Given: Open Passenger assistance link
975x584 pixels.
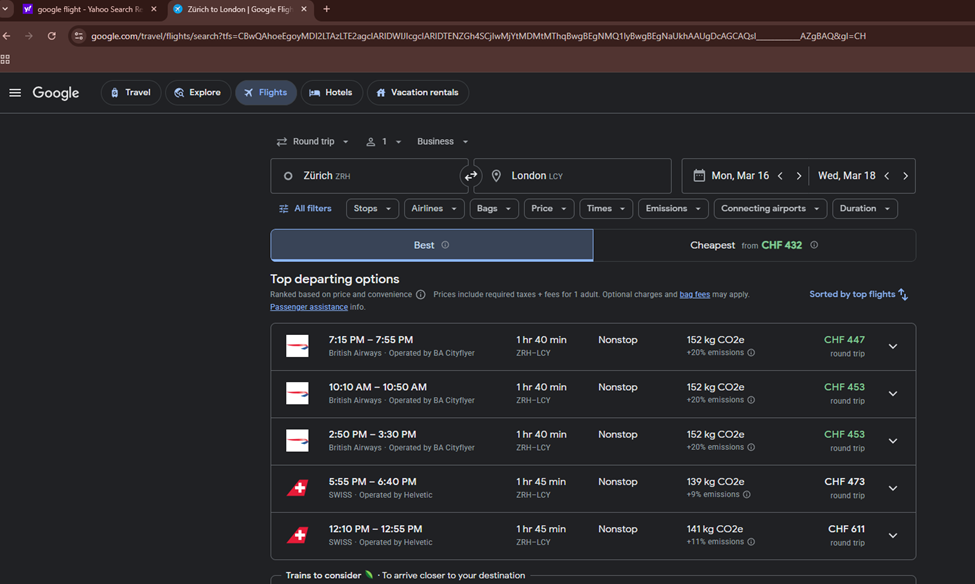Looking at the screenshot, I should (x=309, y=307).
